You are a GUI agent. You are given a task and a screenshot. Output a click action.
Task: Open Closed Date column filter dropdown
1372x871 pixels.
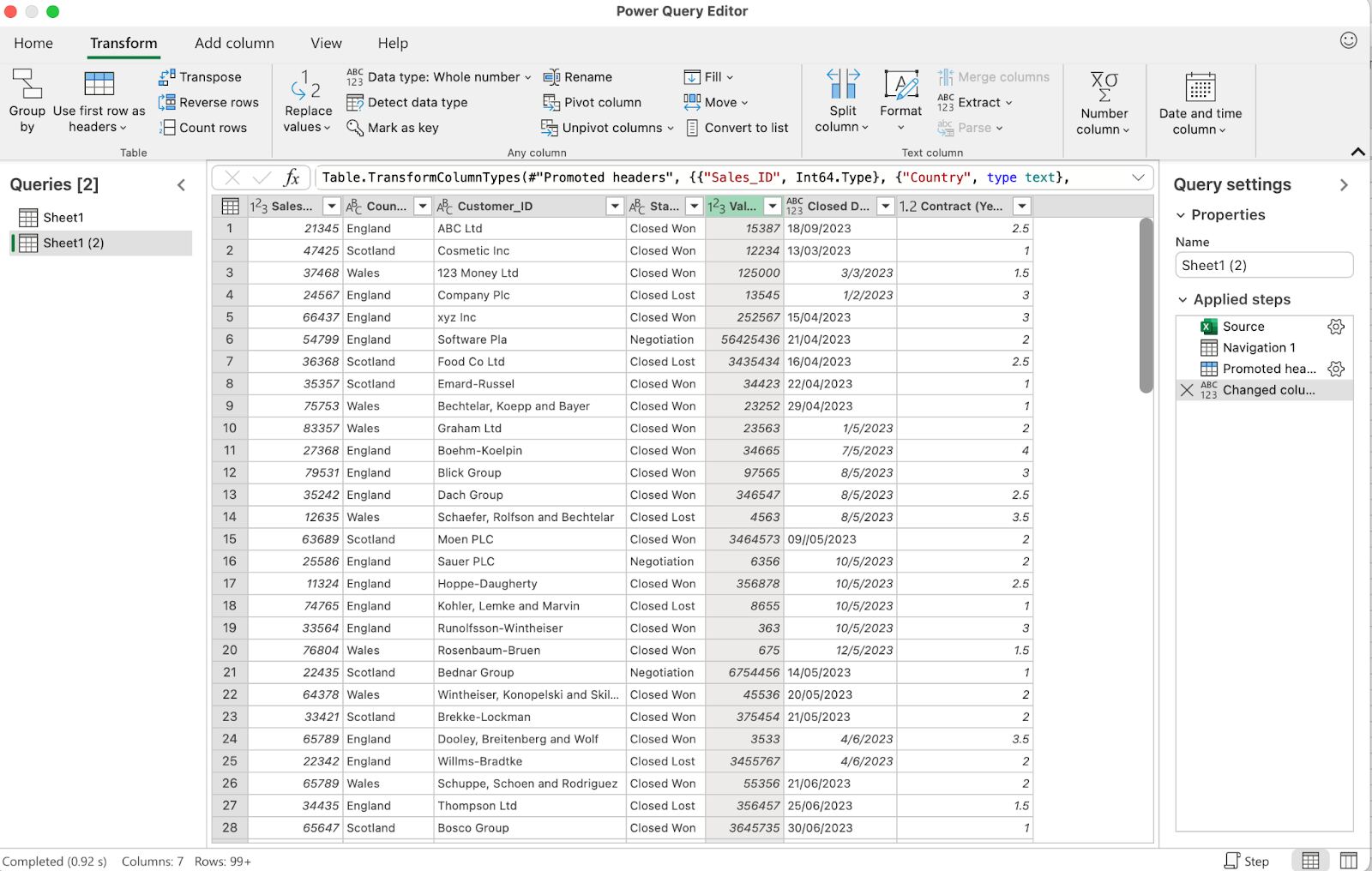885,207
